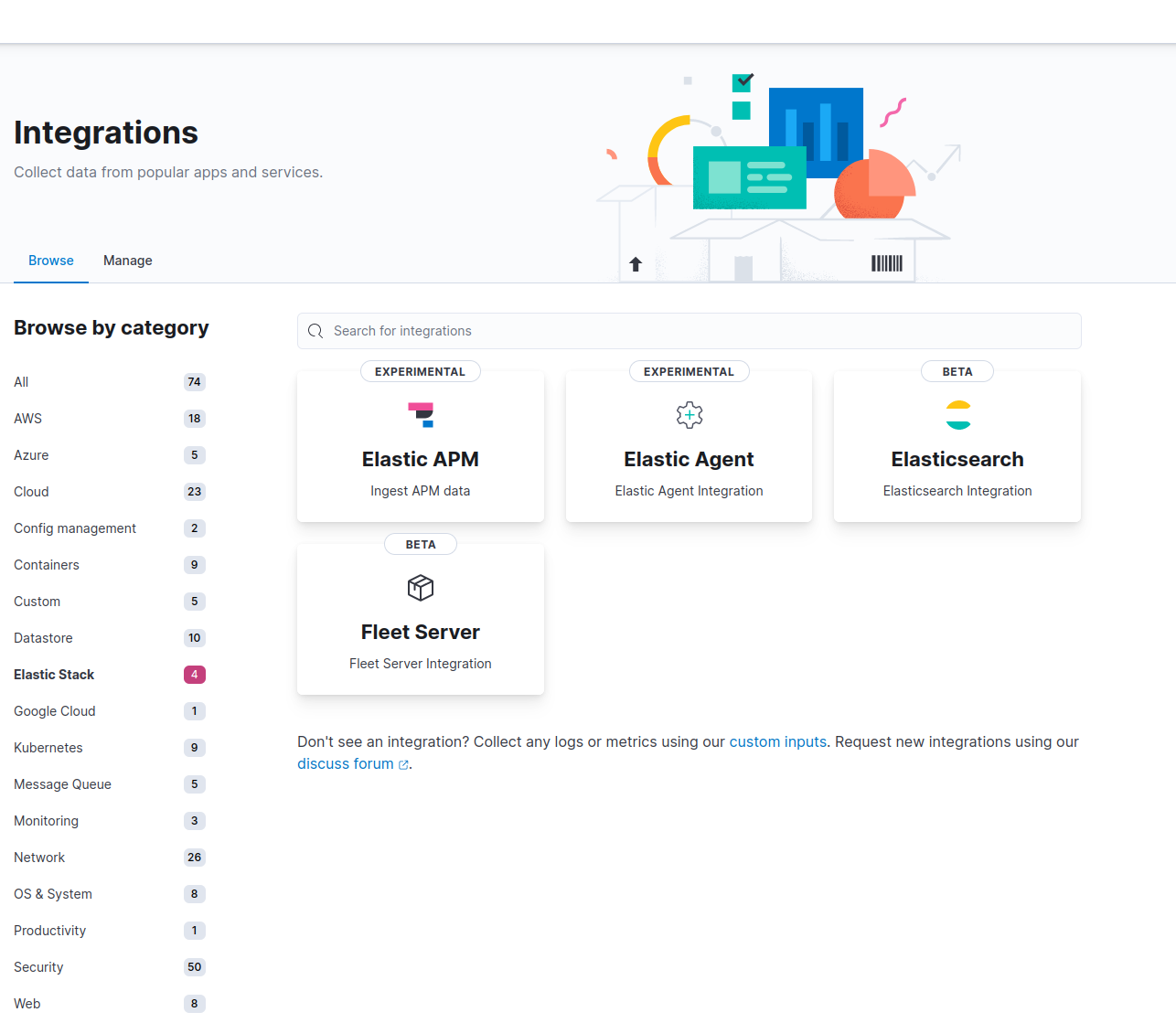1176x1023 pixels.
Task: Click the "Elastic Agent Integration" description
Action: (x=690, y=491)
